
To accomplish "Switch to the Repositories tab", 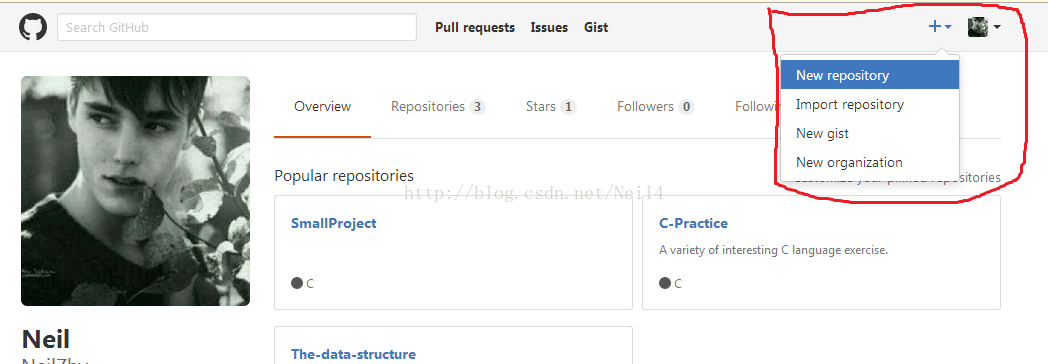I will pos(438,106).
